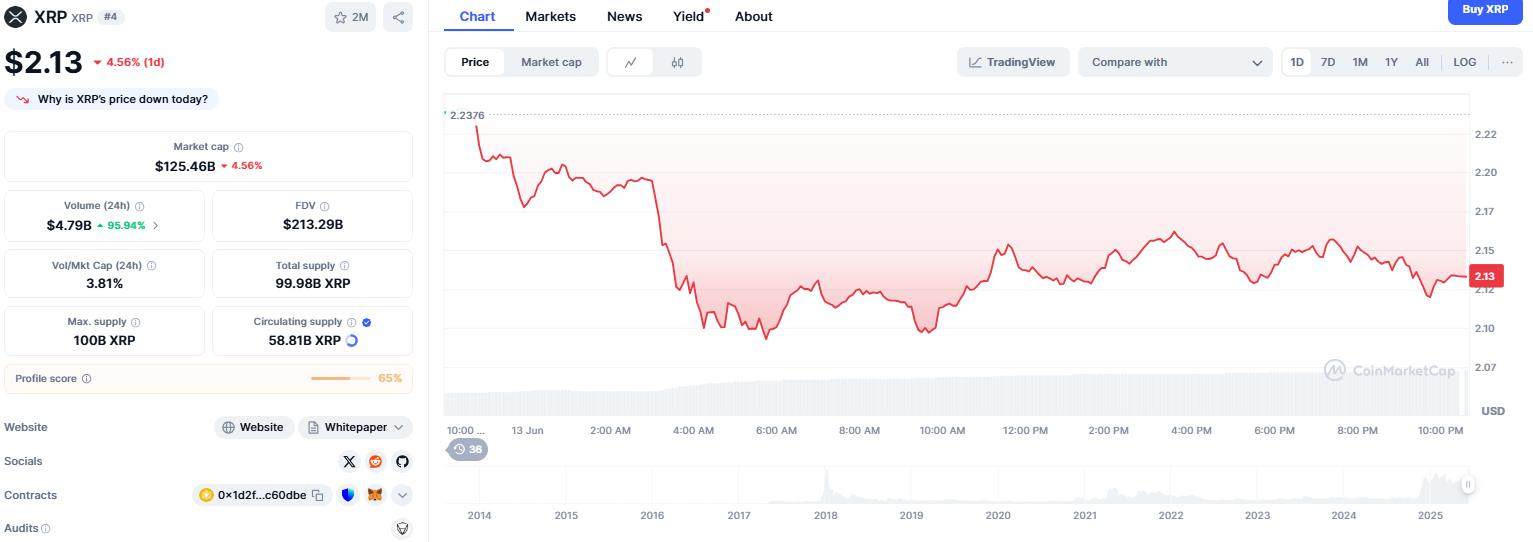Click the 99.98B XRP total supply value

(313, 283)
